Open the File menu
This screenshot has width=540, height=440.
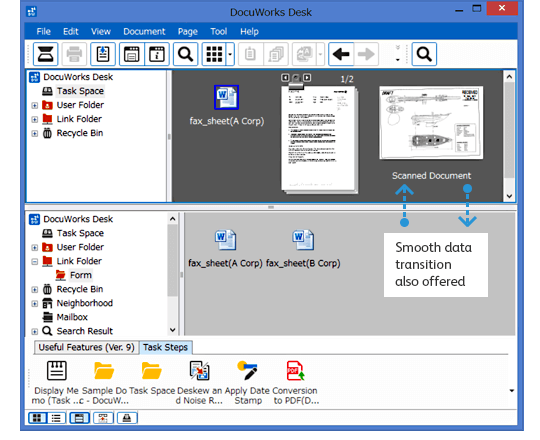[43, 32]
